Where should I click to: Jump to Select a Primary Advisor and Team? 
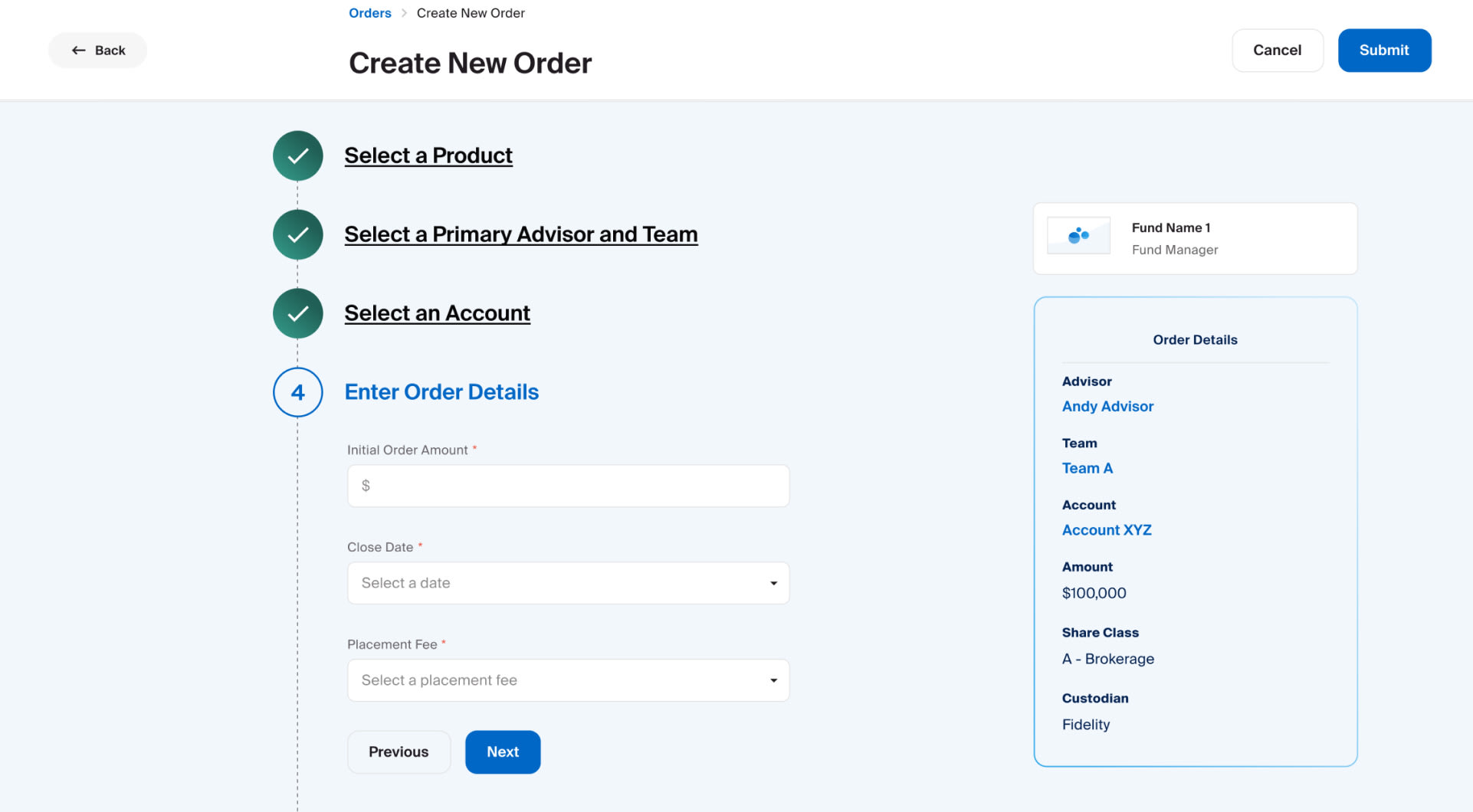coord(520,234)
